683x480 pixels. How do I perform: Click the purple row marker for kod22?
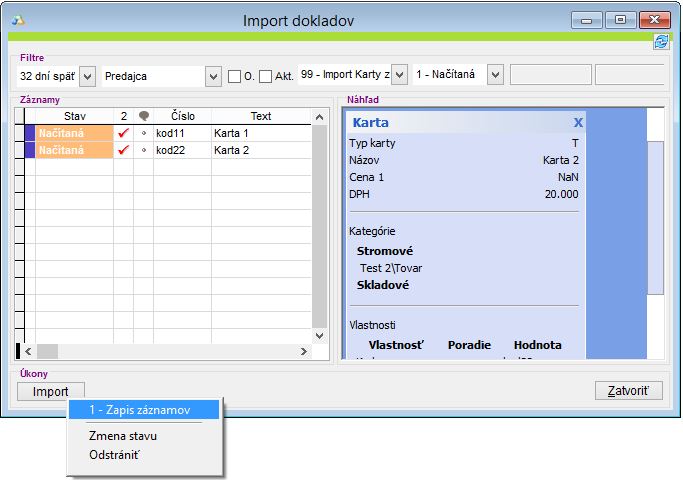30,150
